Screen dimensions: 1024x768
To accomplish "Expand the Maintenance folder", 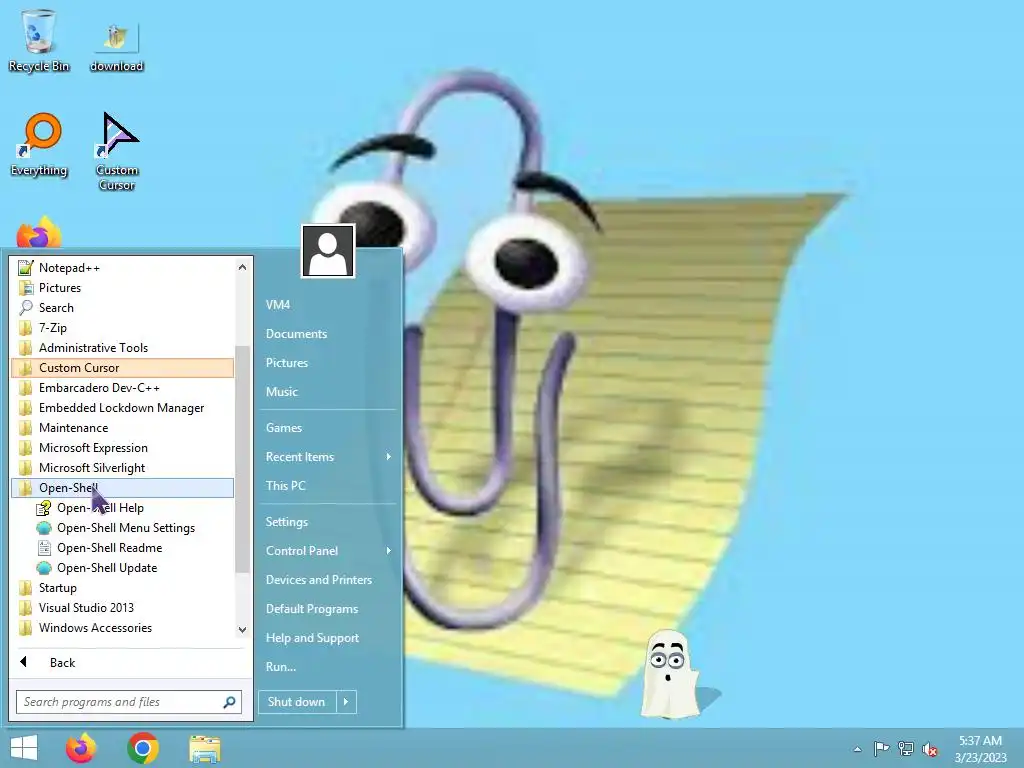I will (122, 428).
